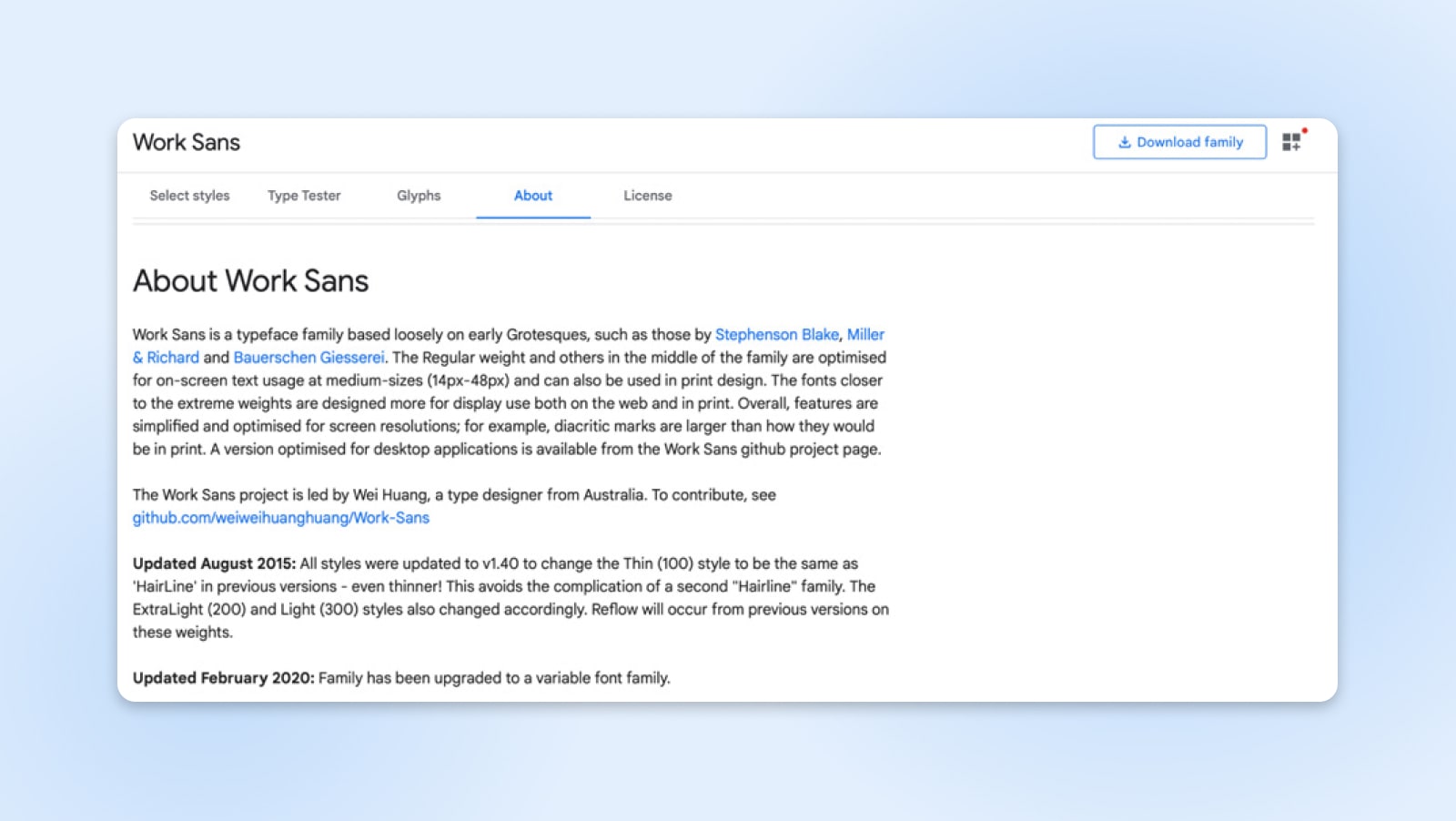Follow the Stephenson Blake link
Image resolution: width=1456 pixels, height=821 pixels.
(776, 335)
